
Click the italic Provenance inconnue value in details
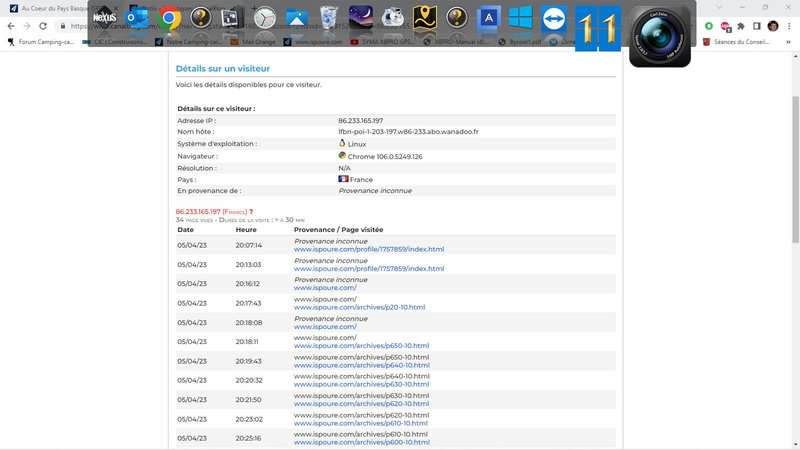tap(375, 191)
